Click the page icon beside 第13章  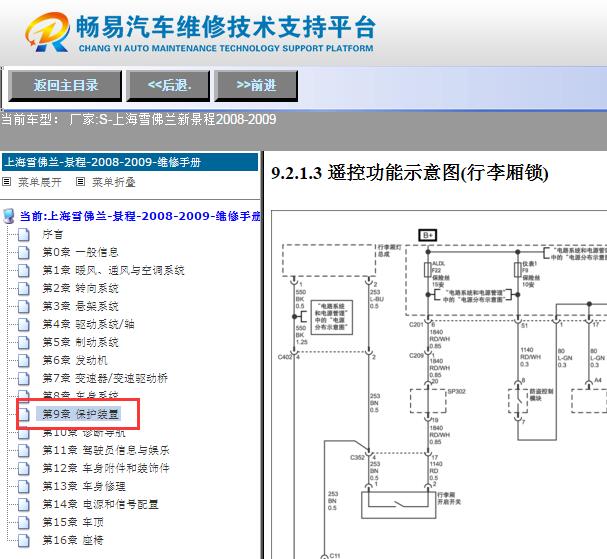[24, 486]
